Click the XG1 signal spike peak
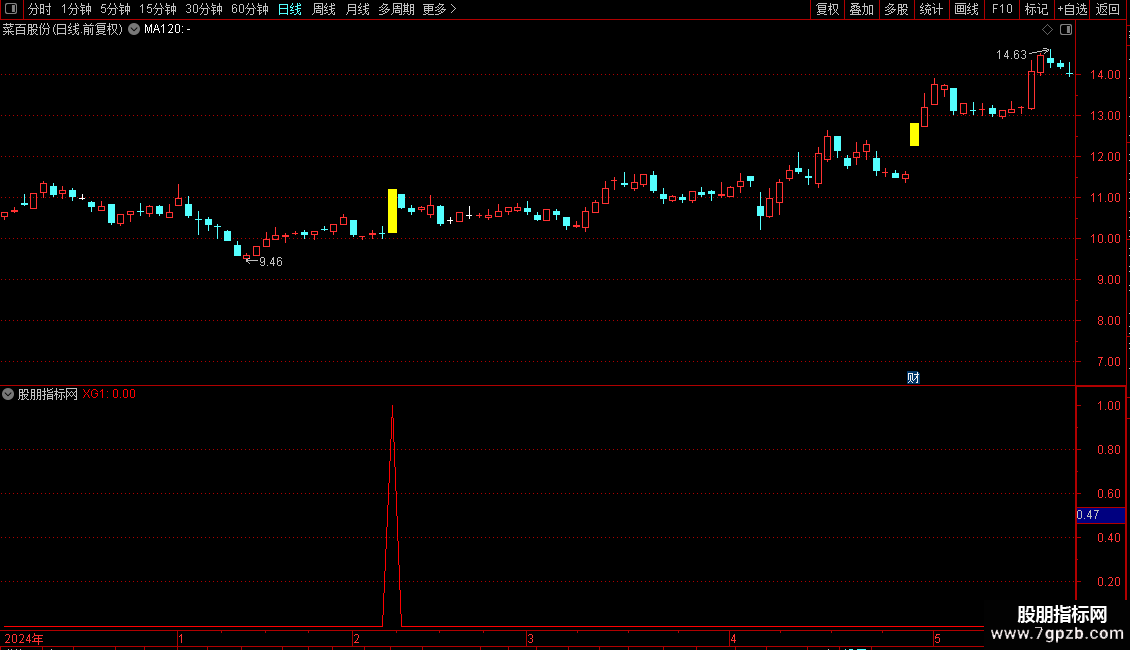Image resolution: width=1130 pixels, height=650 pixels. pos(392,407)
